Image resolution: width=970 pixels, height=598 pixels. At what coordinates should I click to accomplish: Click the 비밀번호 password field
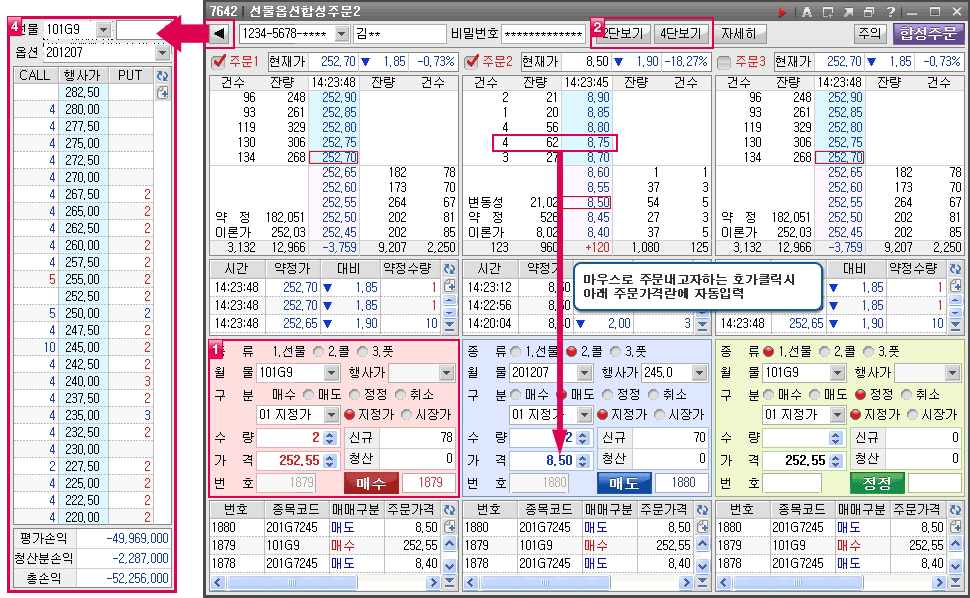(543, 33)
